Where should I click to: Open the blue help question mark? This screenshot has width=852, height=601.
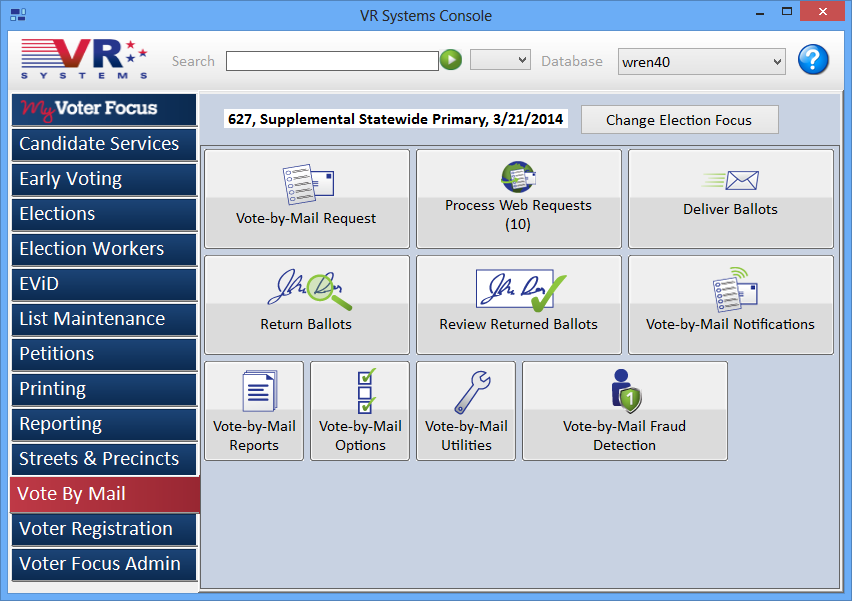[813, 60]
